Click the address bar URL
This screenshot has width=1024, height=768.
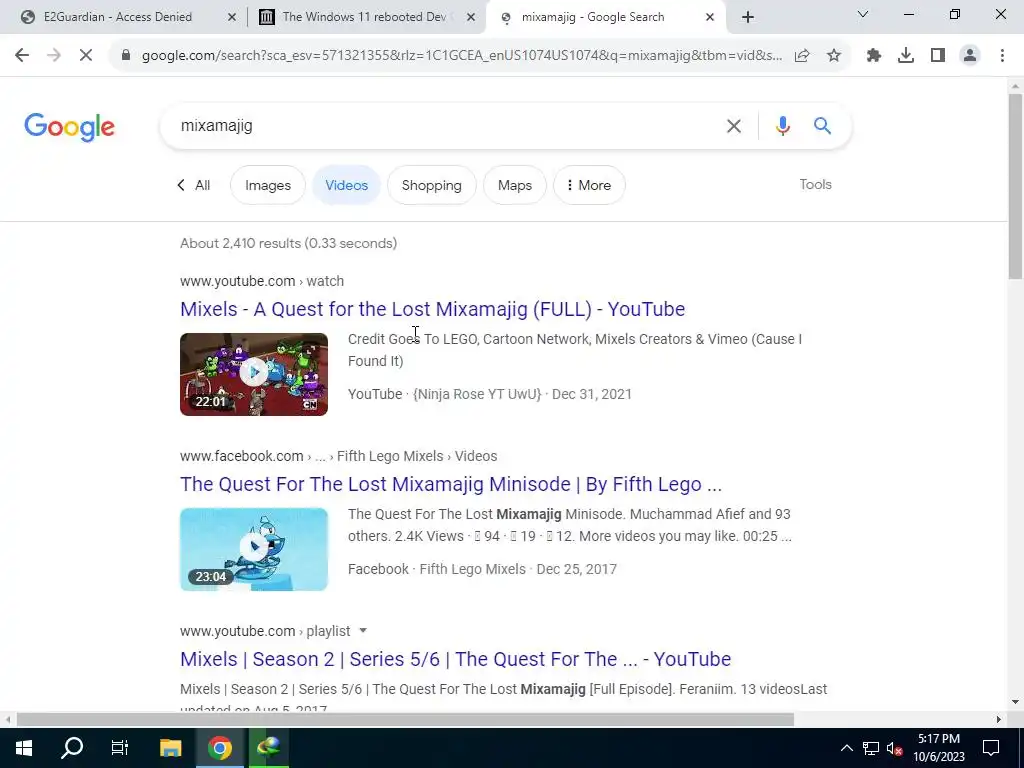461,56
